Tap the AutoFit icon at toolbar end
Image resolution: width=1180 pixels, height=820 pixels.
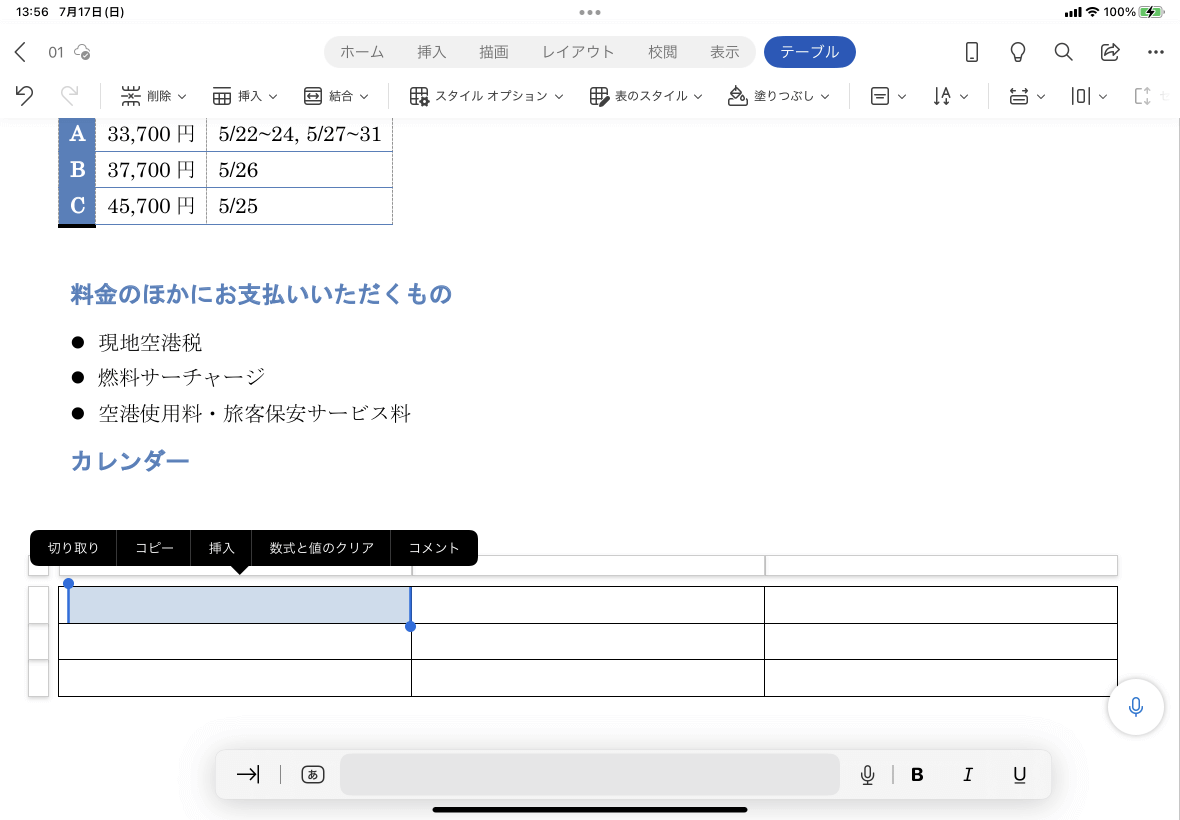[x=1142, y=96]
